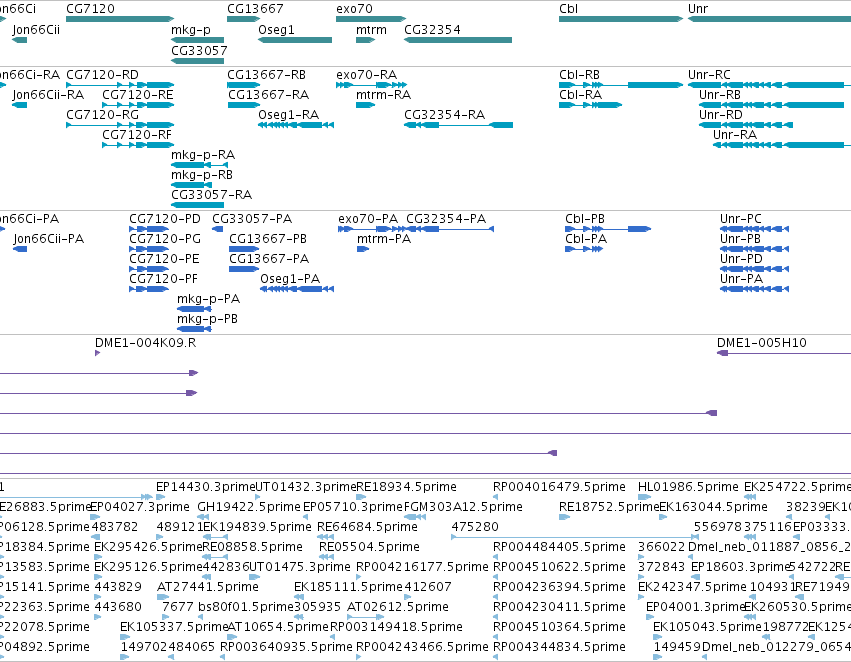Select the exo70 gene feature
The width and height of the screenshot is (851, 662).
371,19
